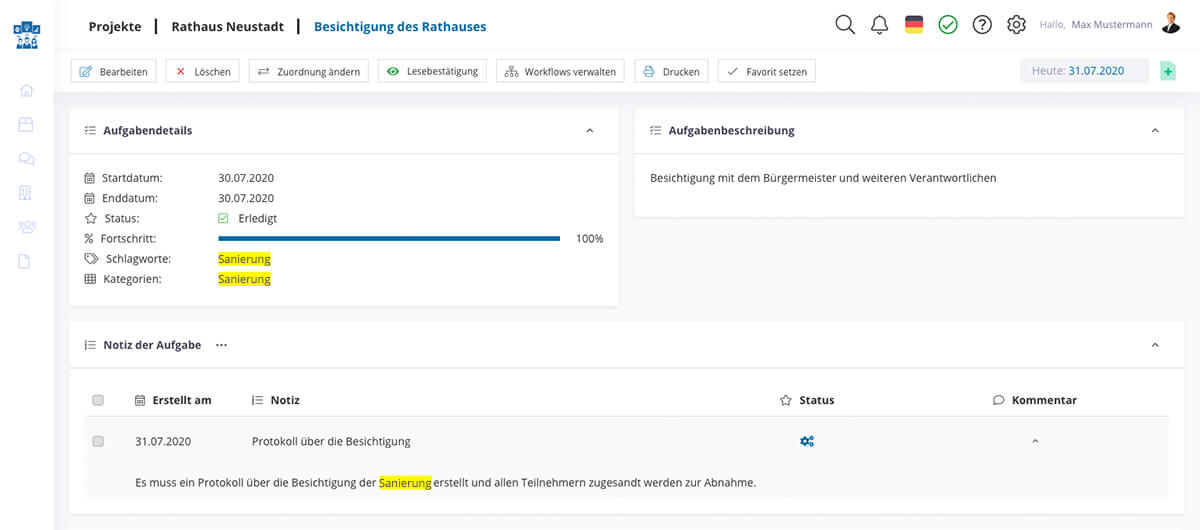The image size is (1200, 530).
Task: Click the notifications bell icon
Action: (x=879, y=25)
